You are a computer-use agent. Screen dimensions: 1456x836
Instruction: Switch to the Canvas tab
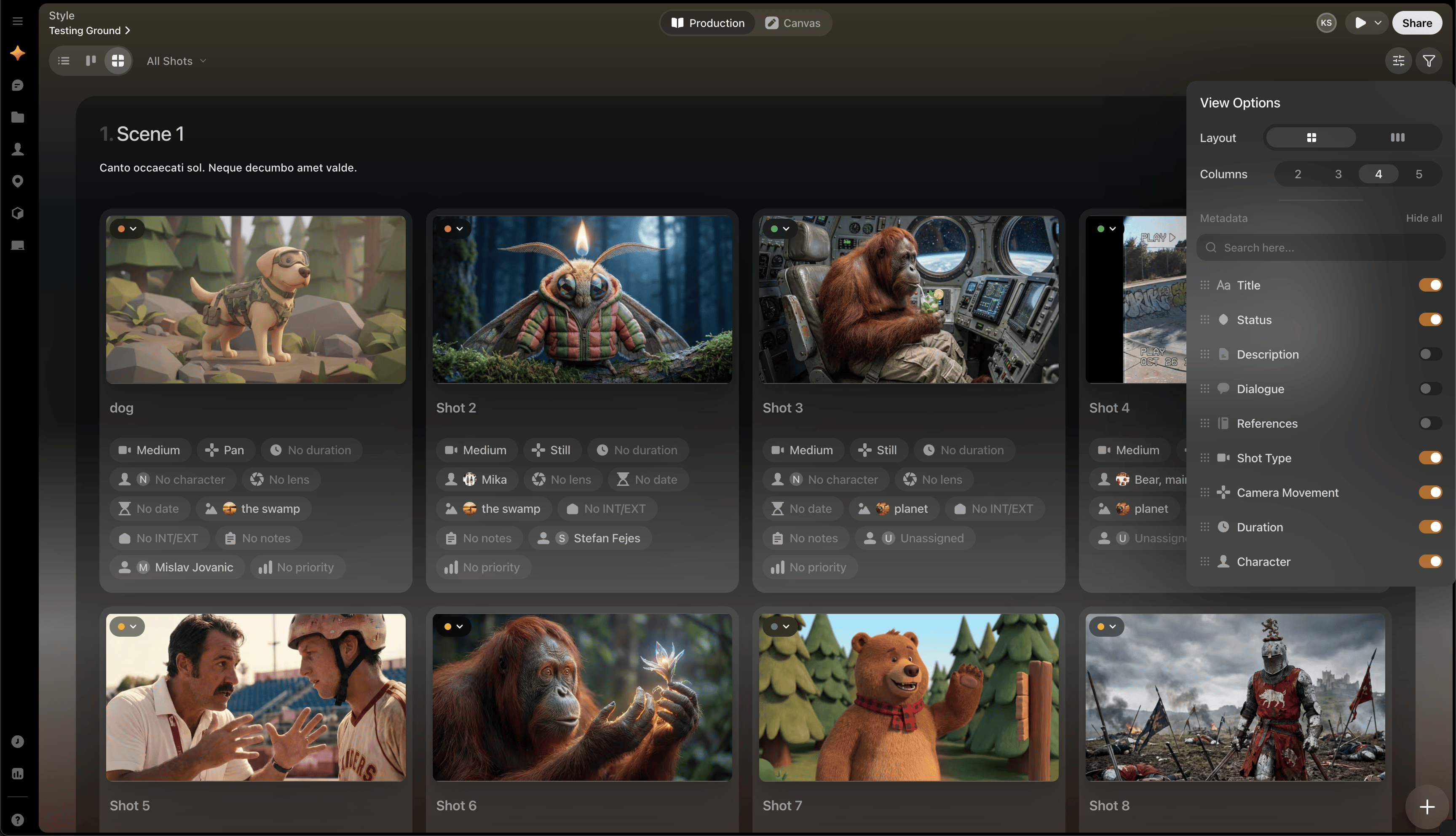[x=792, y=23]
